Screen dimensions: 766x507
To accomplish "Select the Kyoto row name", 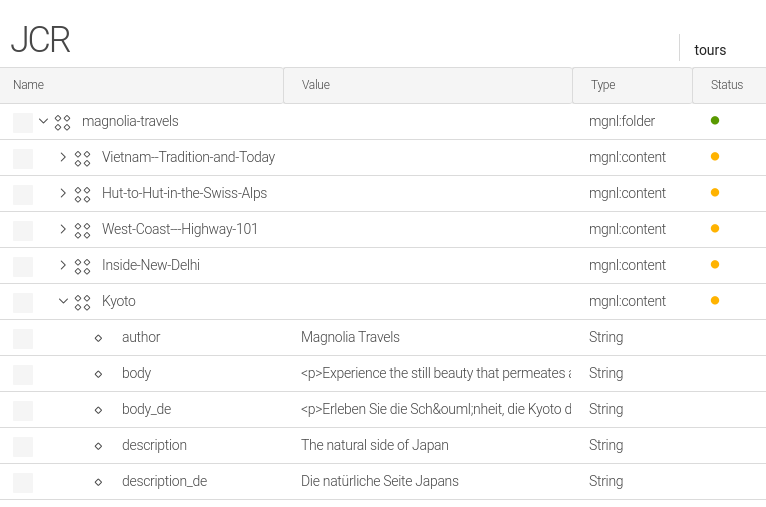I will 119,301.
